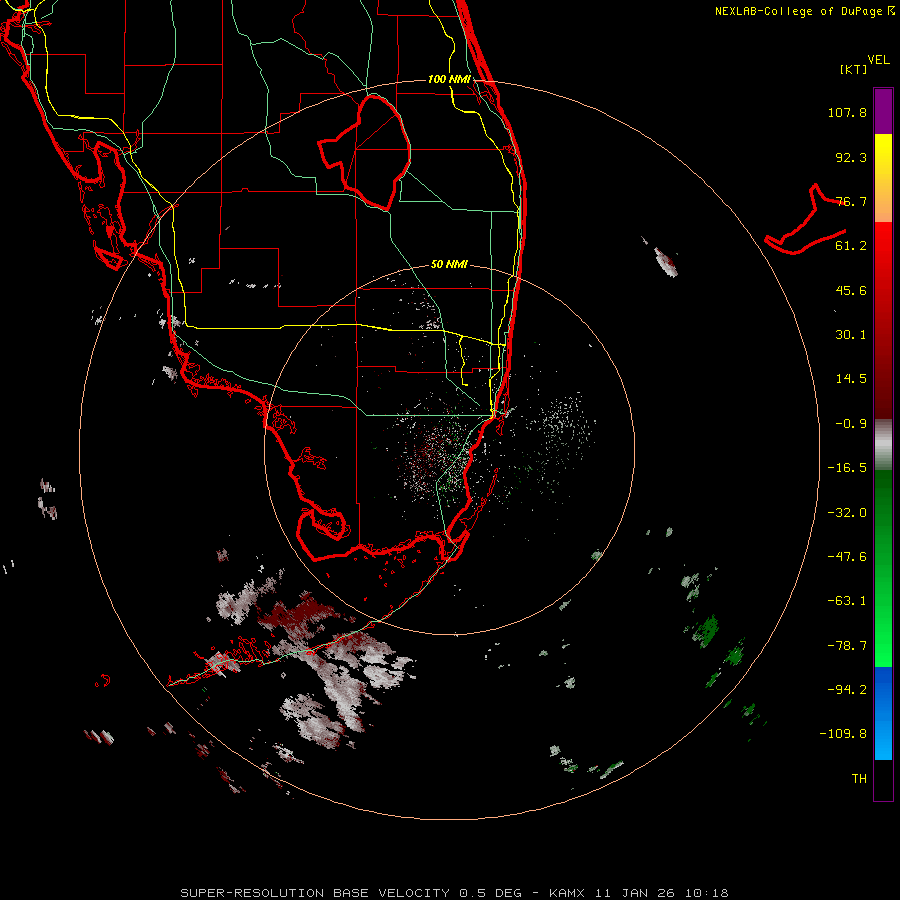This screenshot has height=900, width=900.
Task: Select the 92.3 legend value
Action: click(851, 157)
